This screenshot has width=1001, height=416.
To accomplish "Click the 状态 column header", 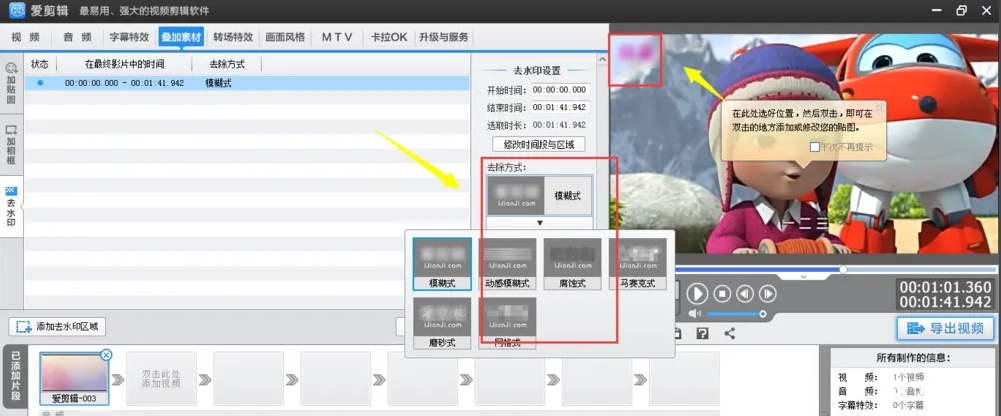I will tap(40, 64).
